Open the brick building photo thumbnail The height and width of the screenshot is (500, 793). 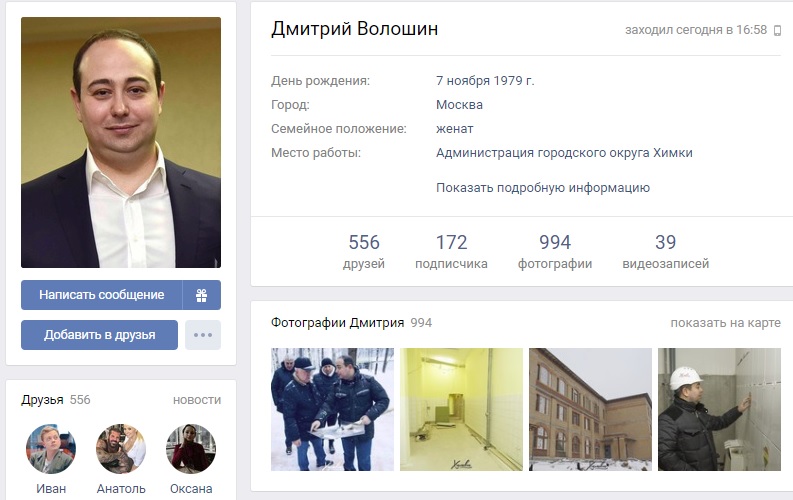[590, 410]
